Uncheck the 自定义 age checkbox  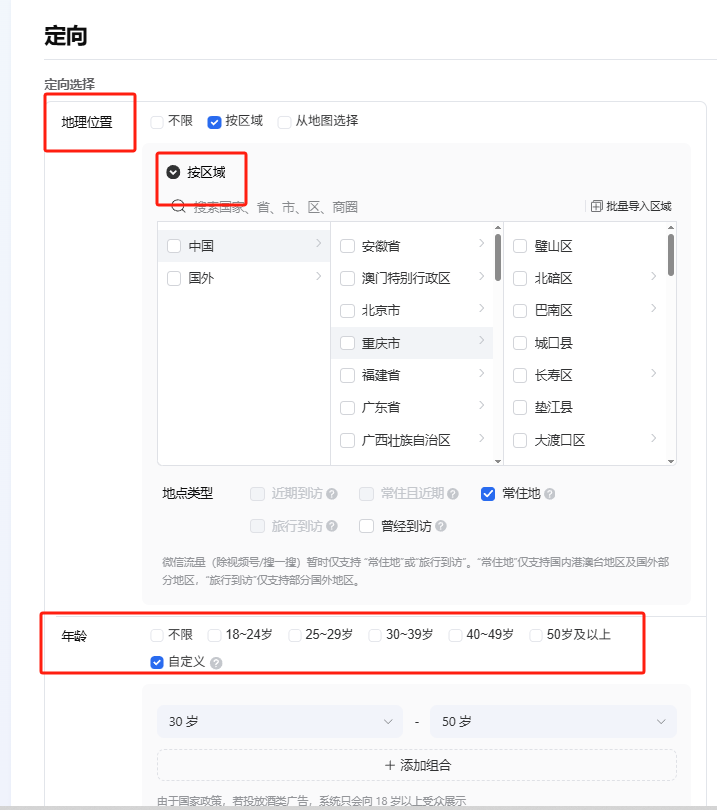(157, 662)
